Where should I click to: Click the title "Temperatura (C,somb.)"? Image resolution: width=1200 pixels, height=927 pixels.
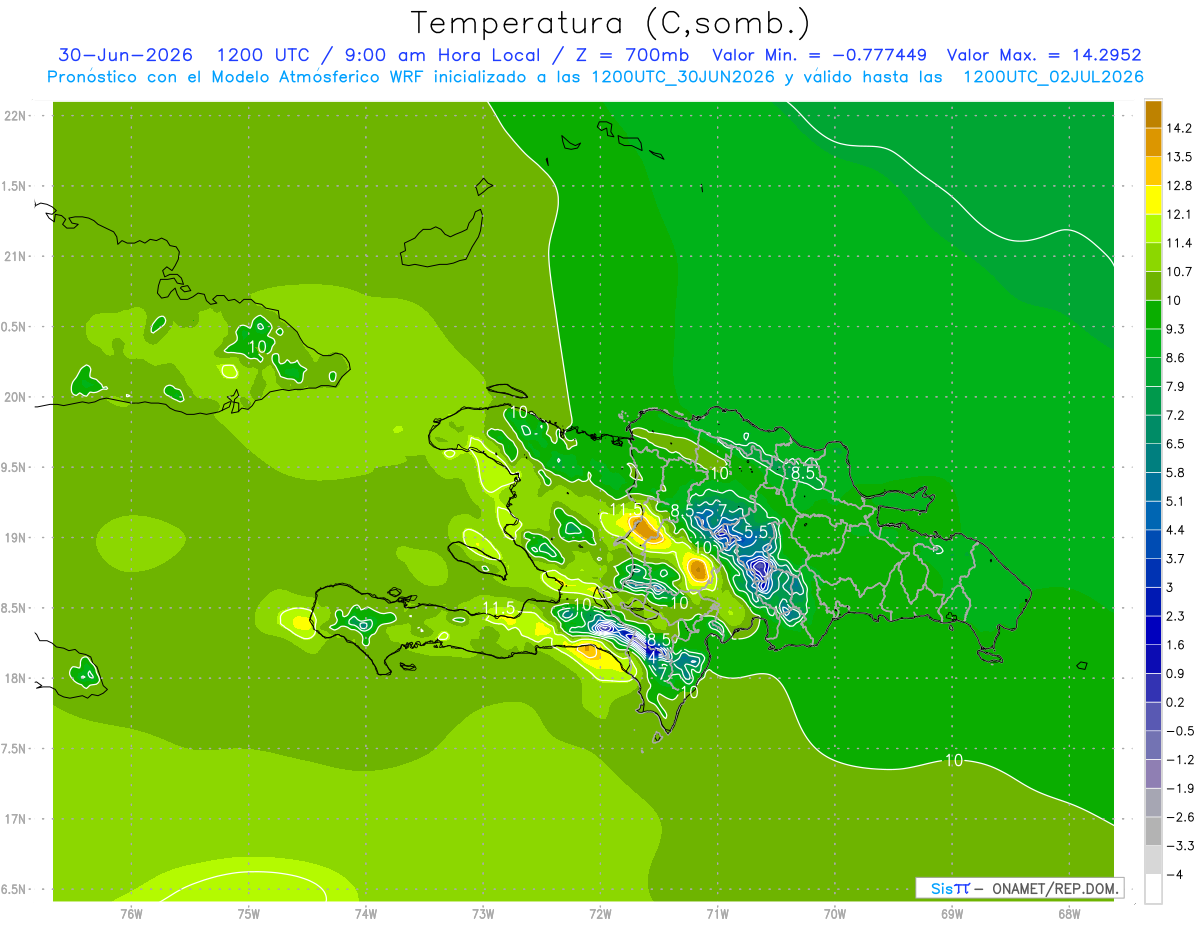610,24
